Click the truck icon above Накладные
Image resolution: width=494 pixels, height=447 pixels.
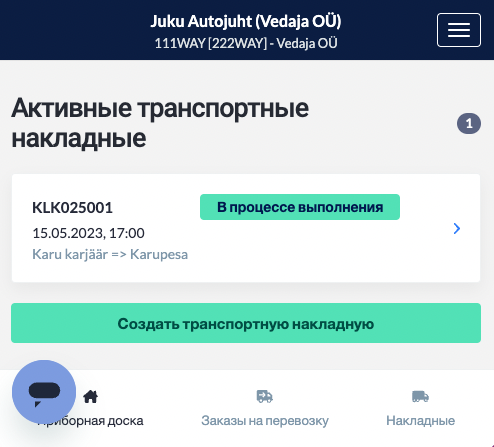pos(420,396)
